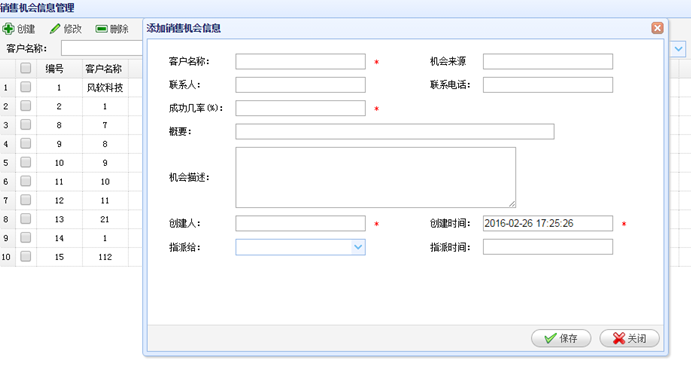Check the checkbox for row 7 编号 12
This screenshot has height=371, width=691.
click(x=26, y=200)
